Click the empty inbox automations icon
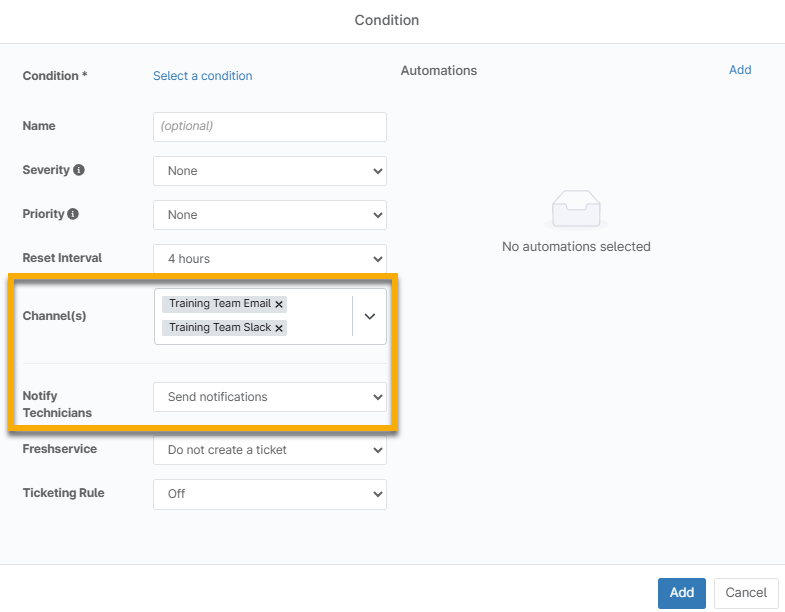 (576, 209)
